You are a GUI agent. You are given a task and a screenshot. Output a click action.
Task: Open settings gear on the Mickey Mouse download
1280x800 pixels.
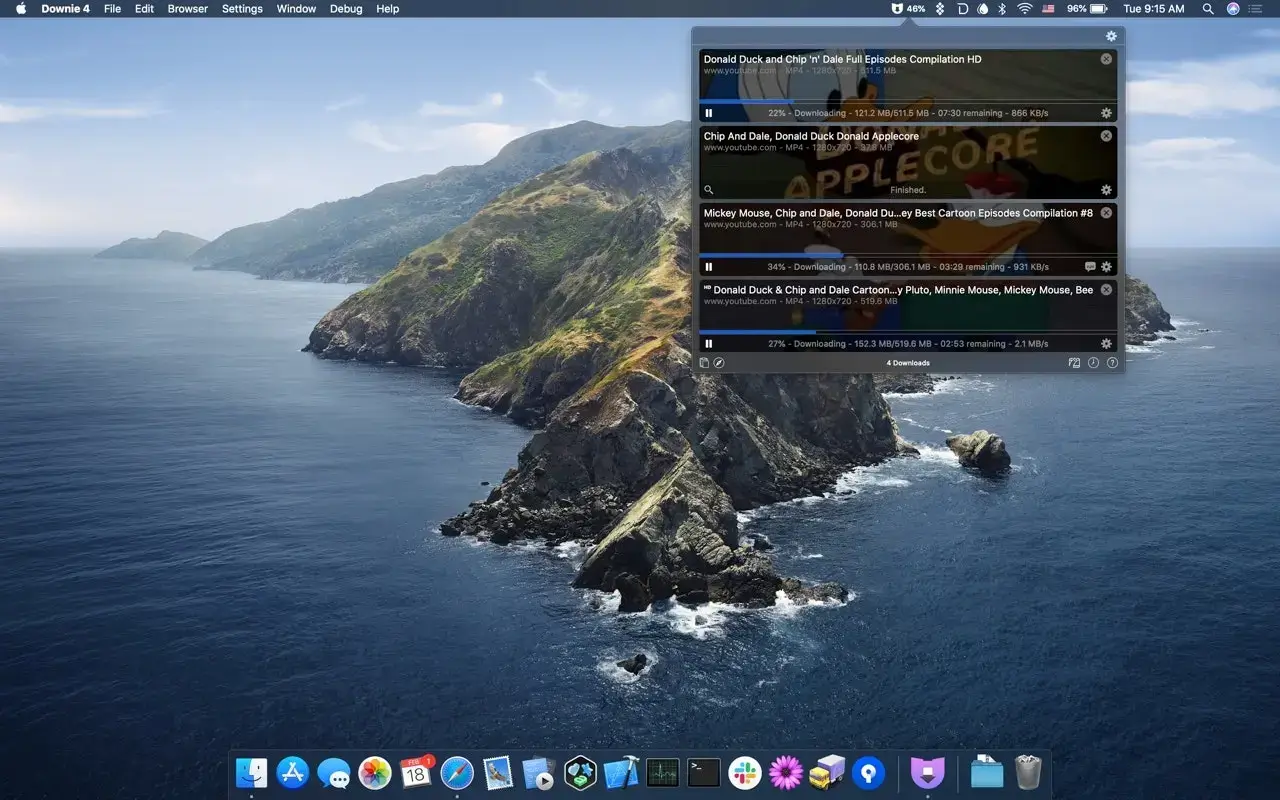click(1106, 266)
